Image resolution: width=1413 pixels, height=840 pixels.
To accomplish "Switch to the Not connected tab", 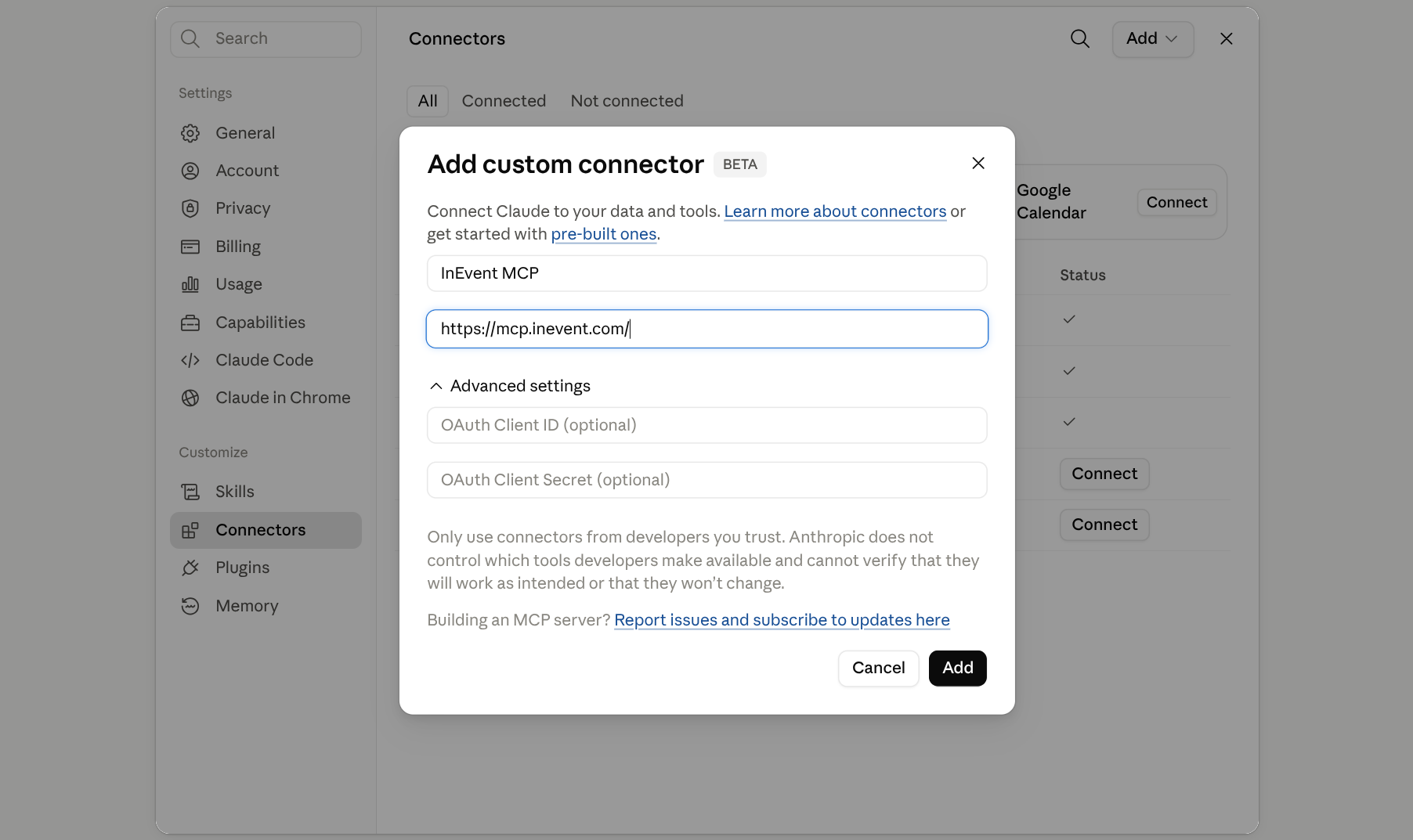I will (627, 101).
